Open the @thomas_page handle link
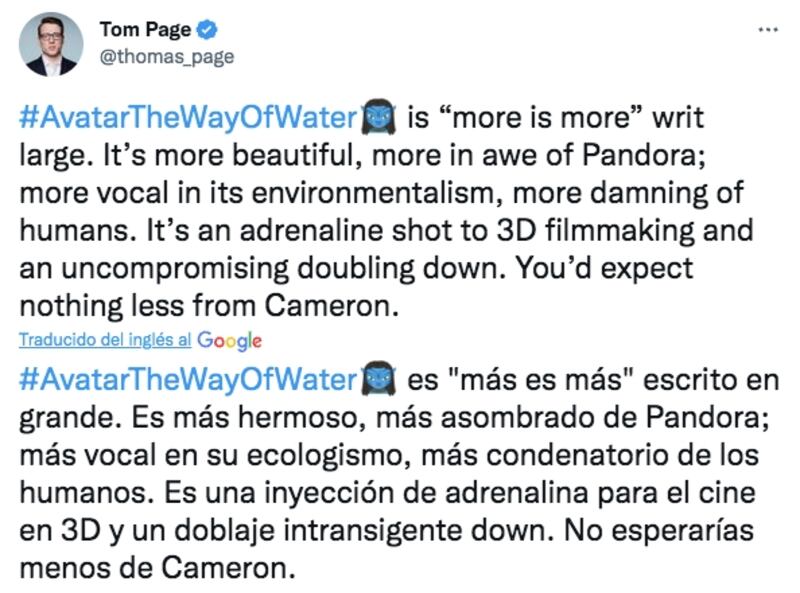Image resolution: width=800 pixels, height=593 pixels. click(x=166, y=57)
